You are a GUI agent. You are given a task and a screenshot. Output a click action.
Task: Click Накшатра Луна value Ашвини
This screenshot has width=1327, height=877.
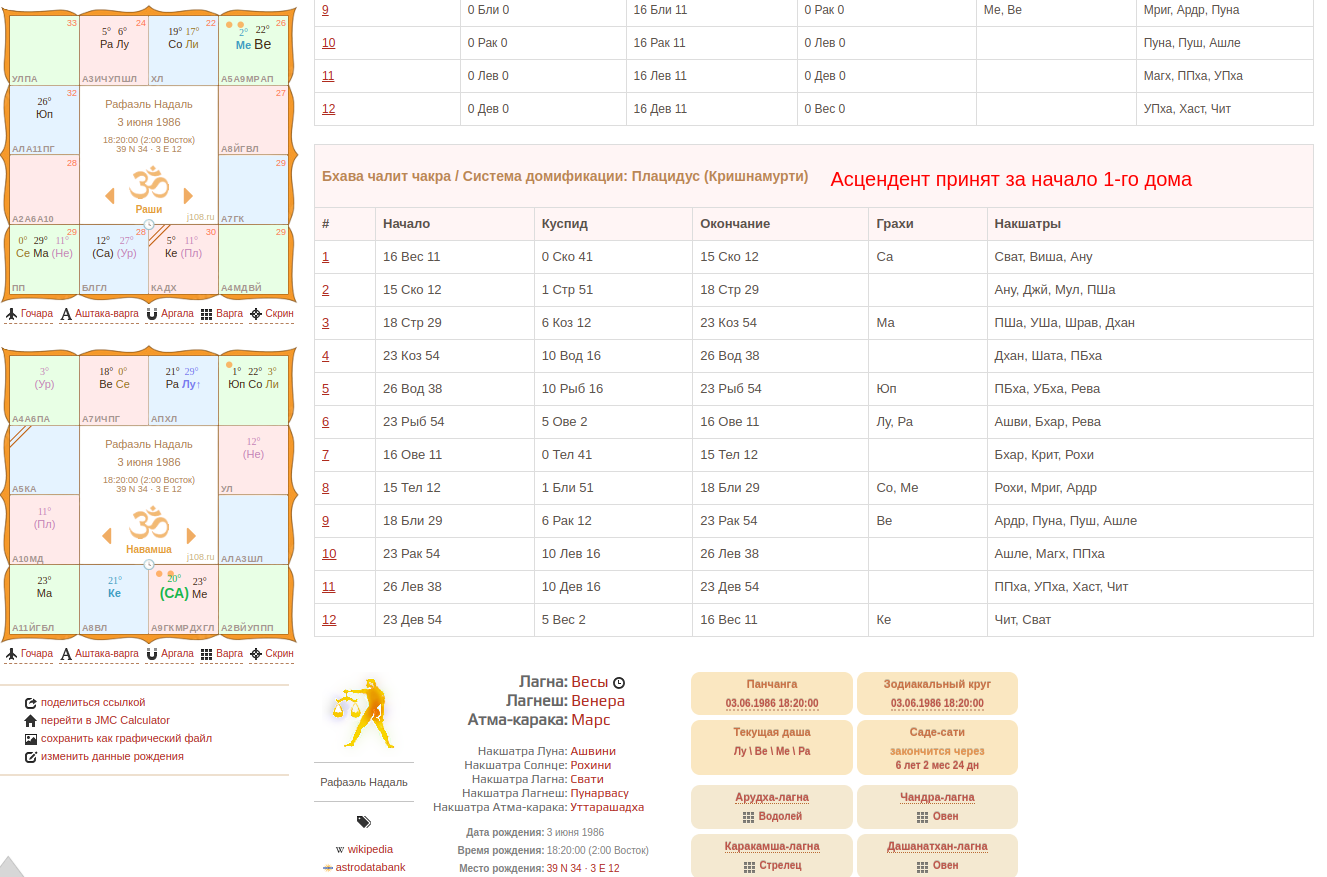click(x=593, y=751)
